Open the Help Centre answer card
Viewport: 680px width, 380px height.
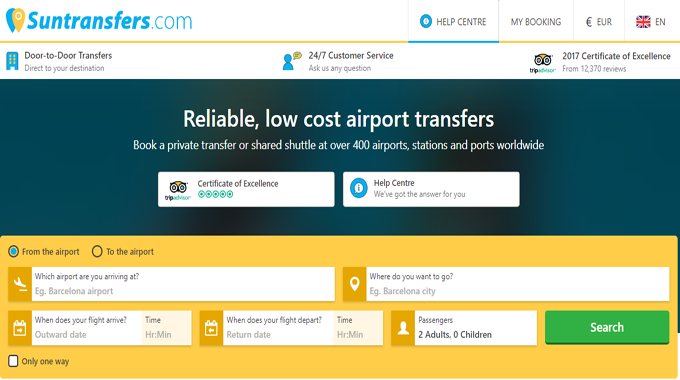(431, 189)
